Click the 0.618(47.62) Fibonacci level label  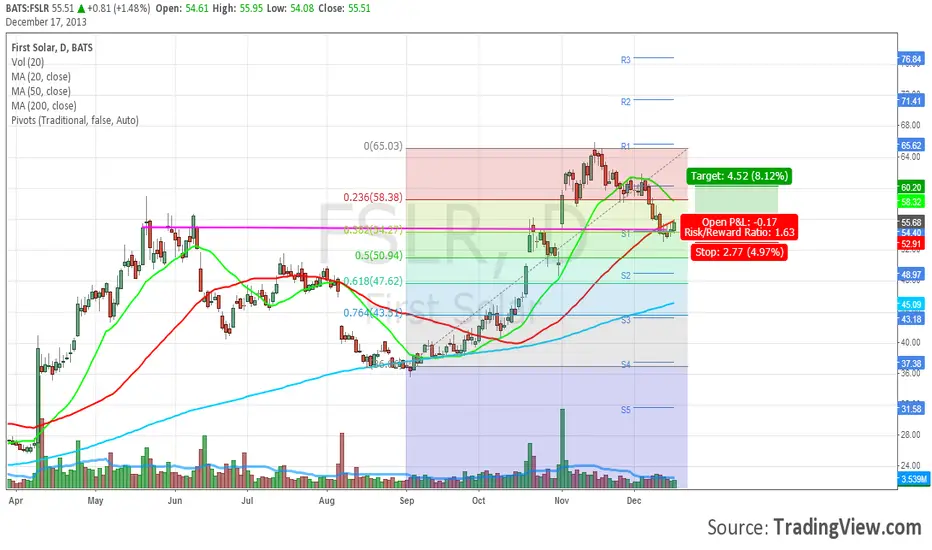click(373, 281)
